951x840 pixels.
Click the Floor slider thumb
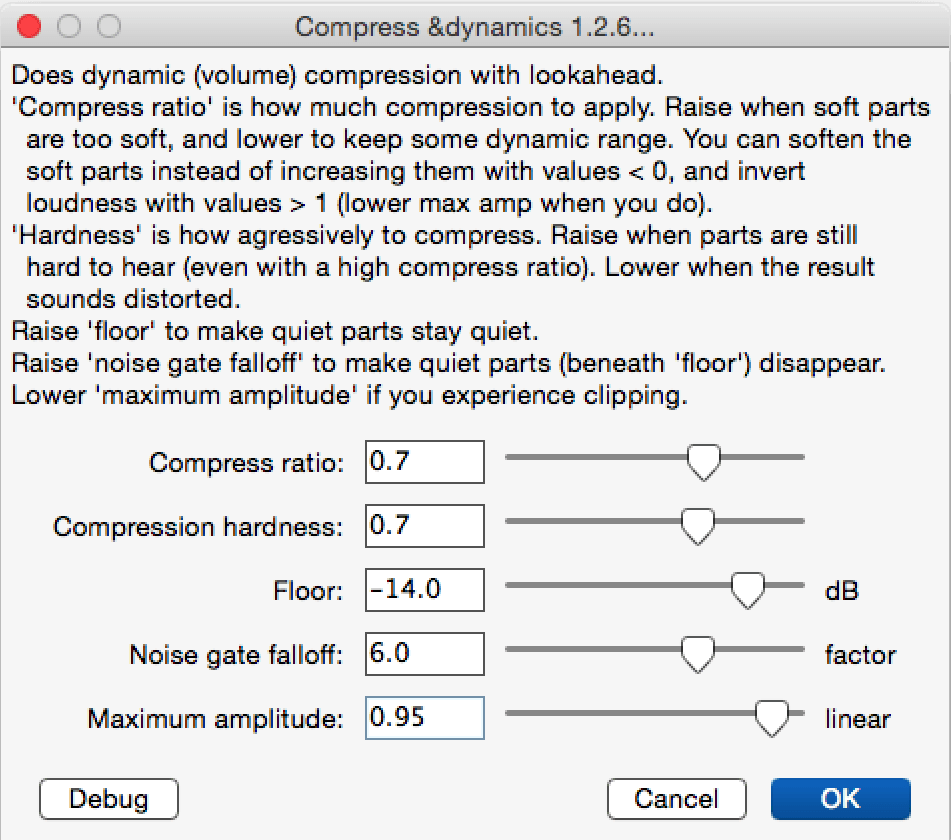coord(747,590)
